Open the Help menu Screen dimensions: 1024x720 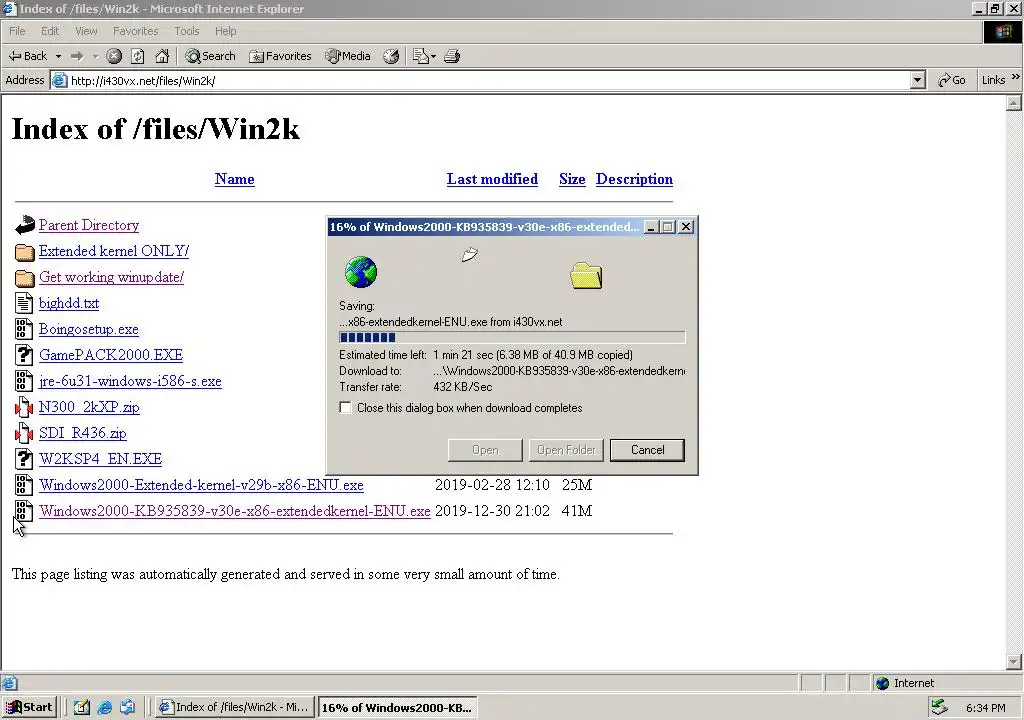(225, 31)
